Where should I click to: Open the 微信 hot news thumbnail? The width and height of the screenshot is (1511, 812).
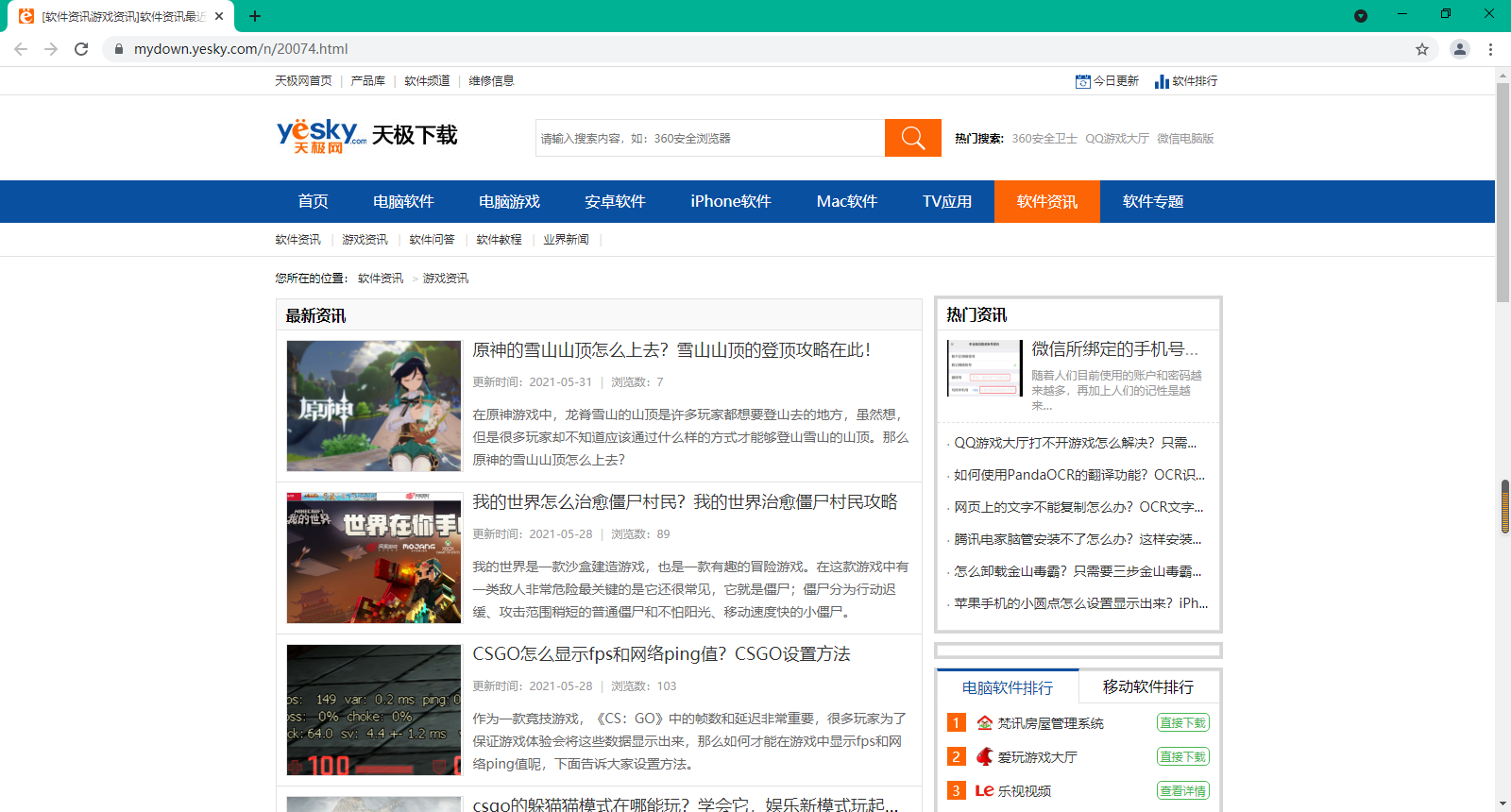click(x=985, y=368)
